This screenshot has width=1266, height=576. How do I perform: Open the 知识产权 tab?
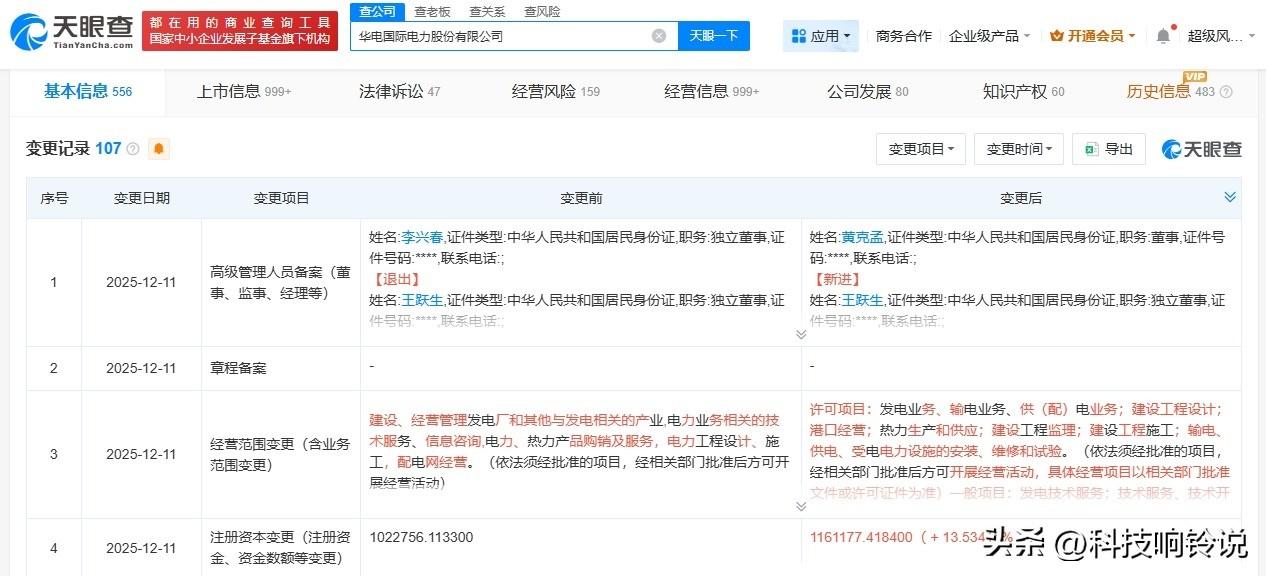(1024, 92)
